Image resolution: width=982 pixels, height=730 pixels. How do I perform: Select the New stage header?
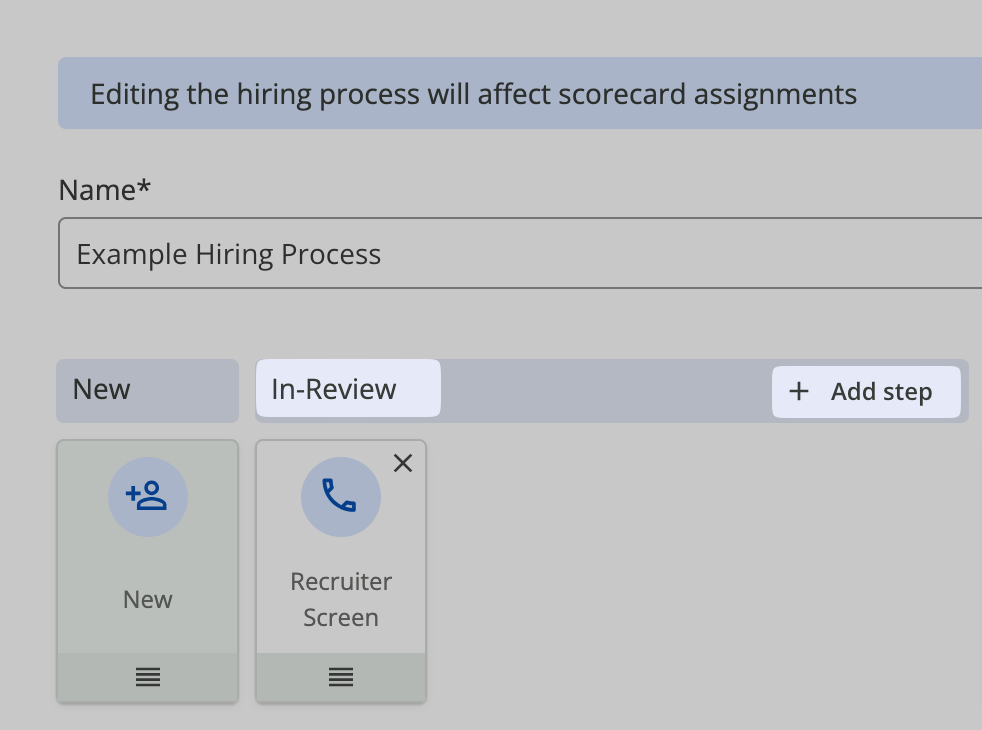[x=147, y=389]
